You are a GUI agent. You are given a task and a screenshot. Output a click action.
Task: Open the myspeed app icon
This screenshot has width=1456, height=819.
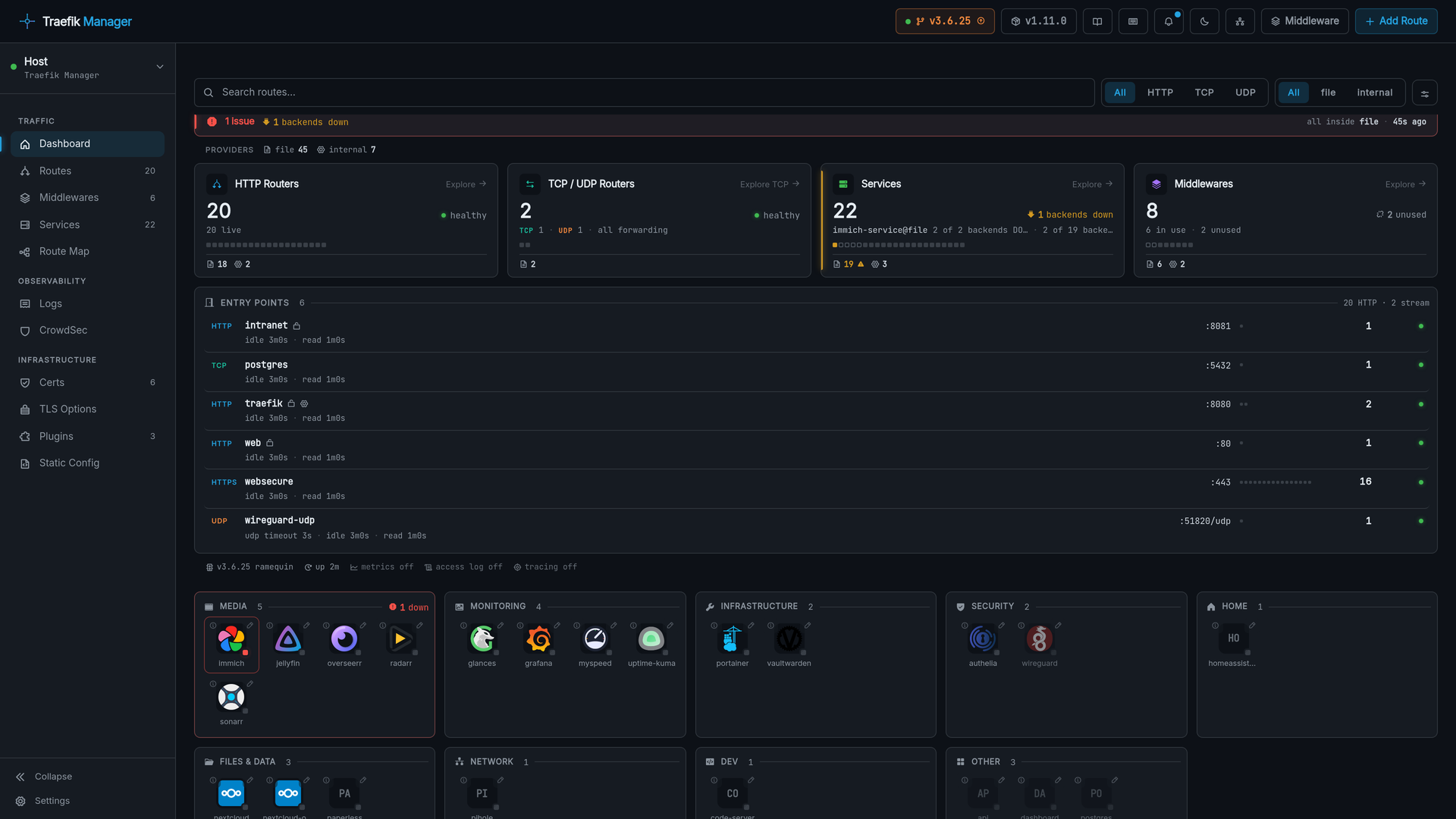(595, 639)
